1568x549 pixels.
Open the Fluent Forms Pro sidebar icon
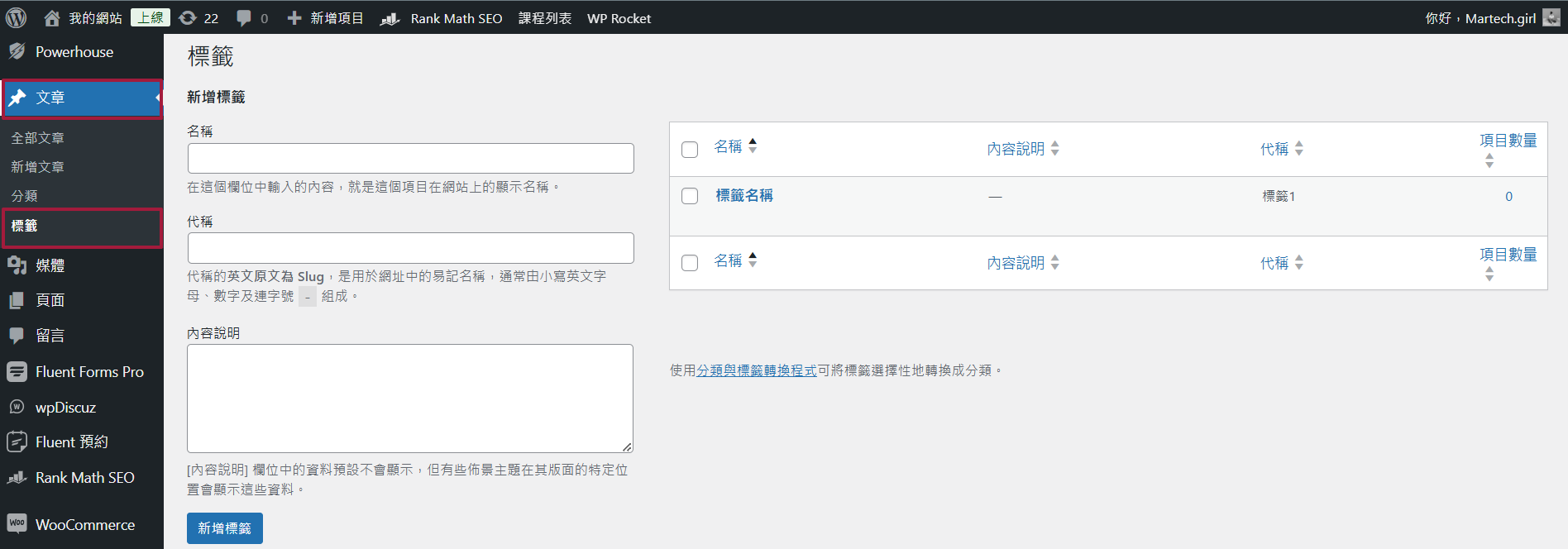point(17,372)
